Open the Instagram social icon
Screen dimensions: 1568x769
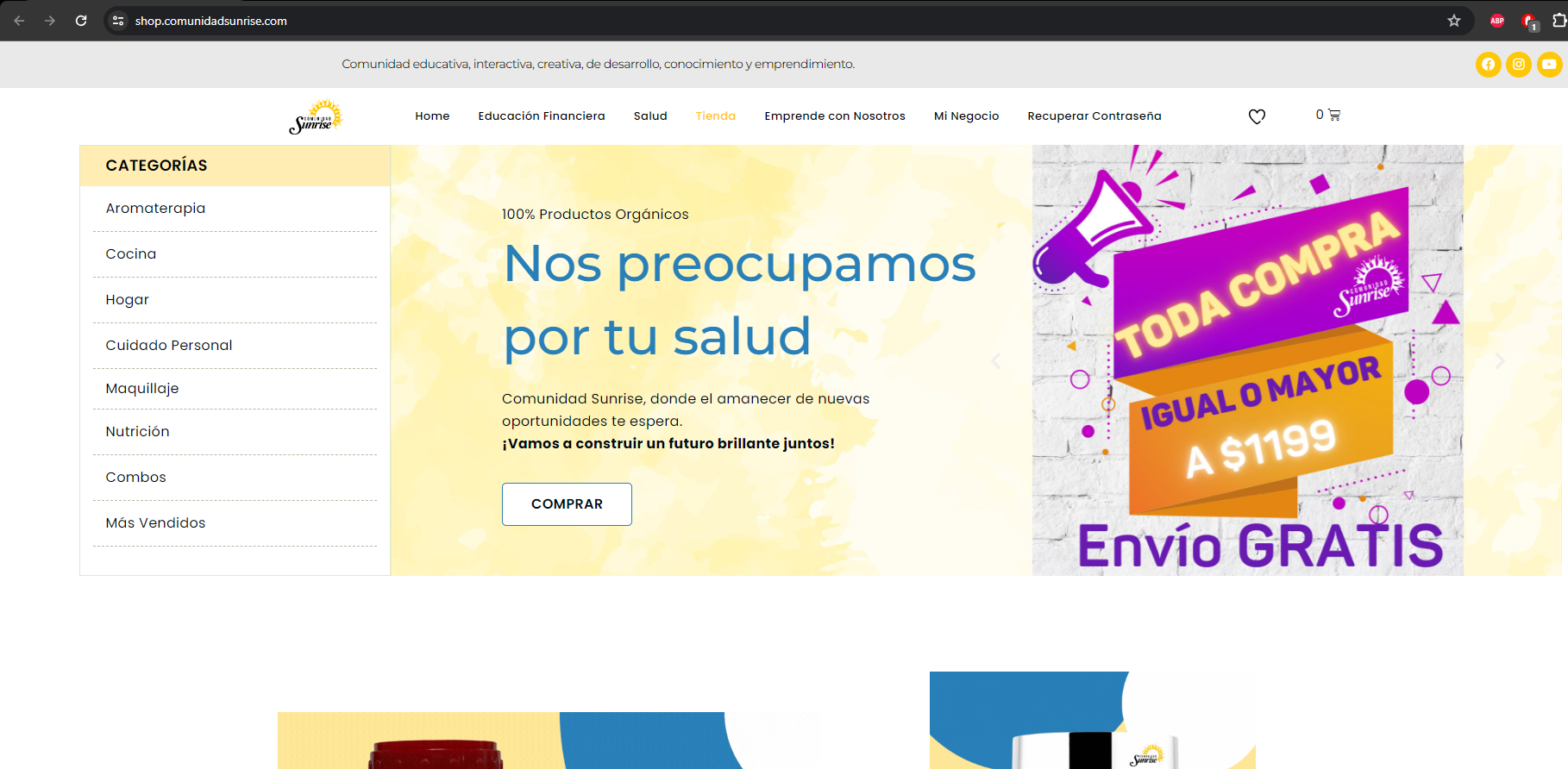point(1519,65)
